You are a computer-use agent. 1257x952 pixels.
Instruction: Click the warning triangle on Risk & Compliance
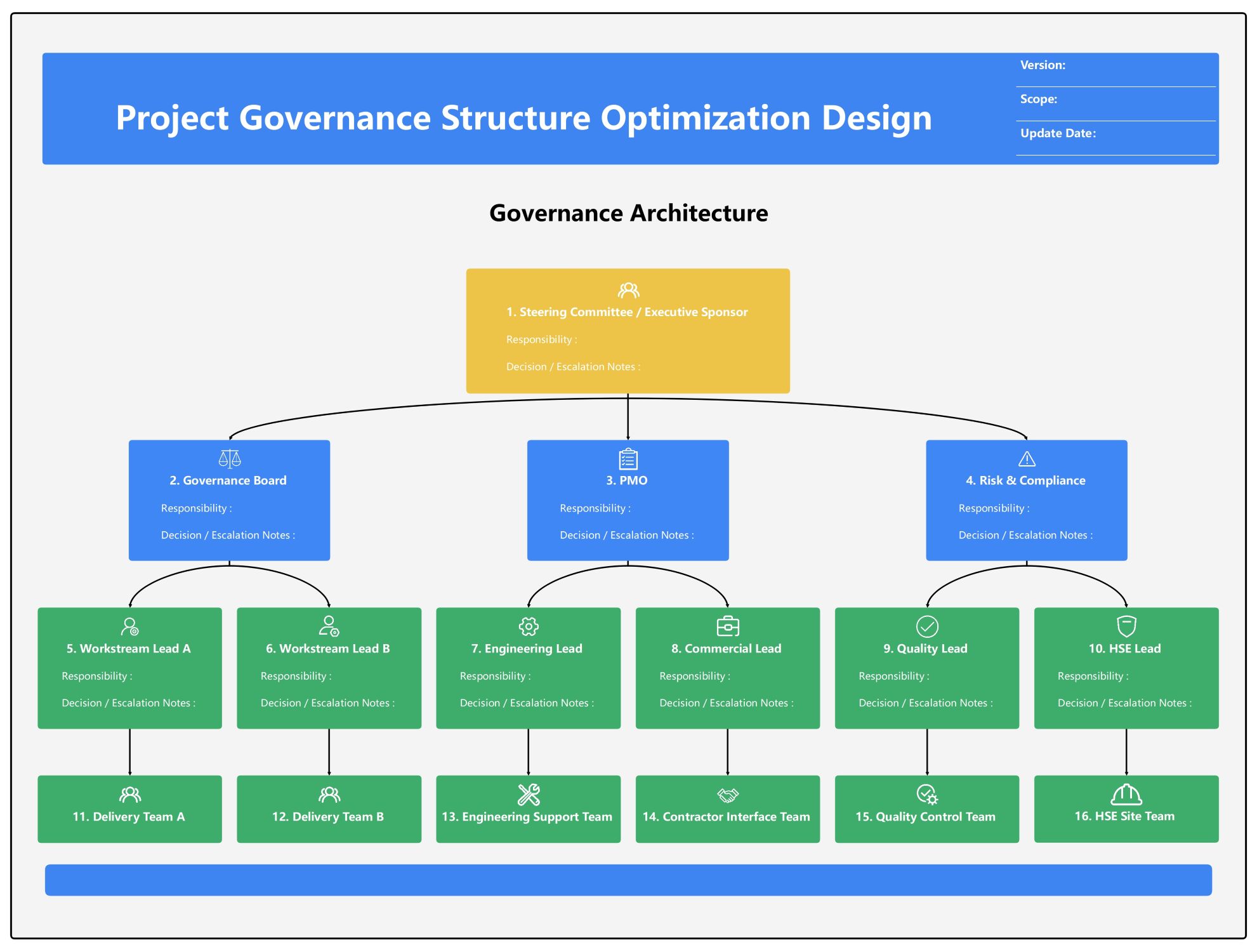point(1027,458)
